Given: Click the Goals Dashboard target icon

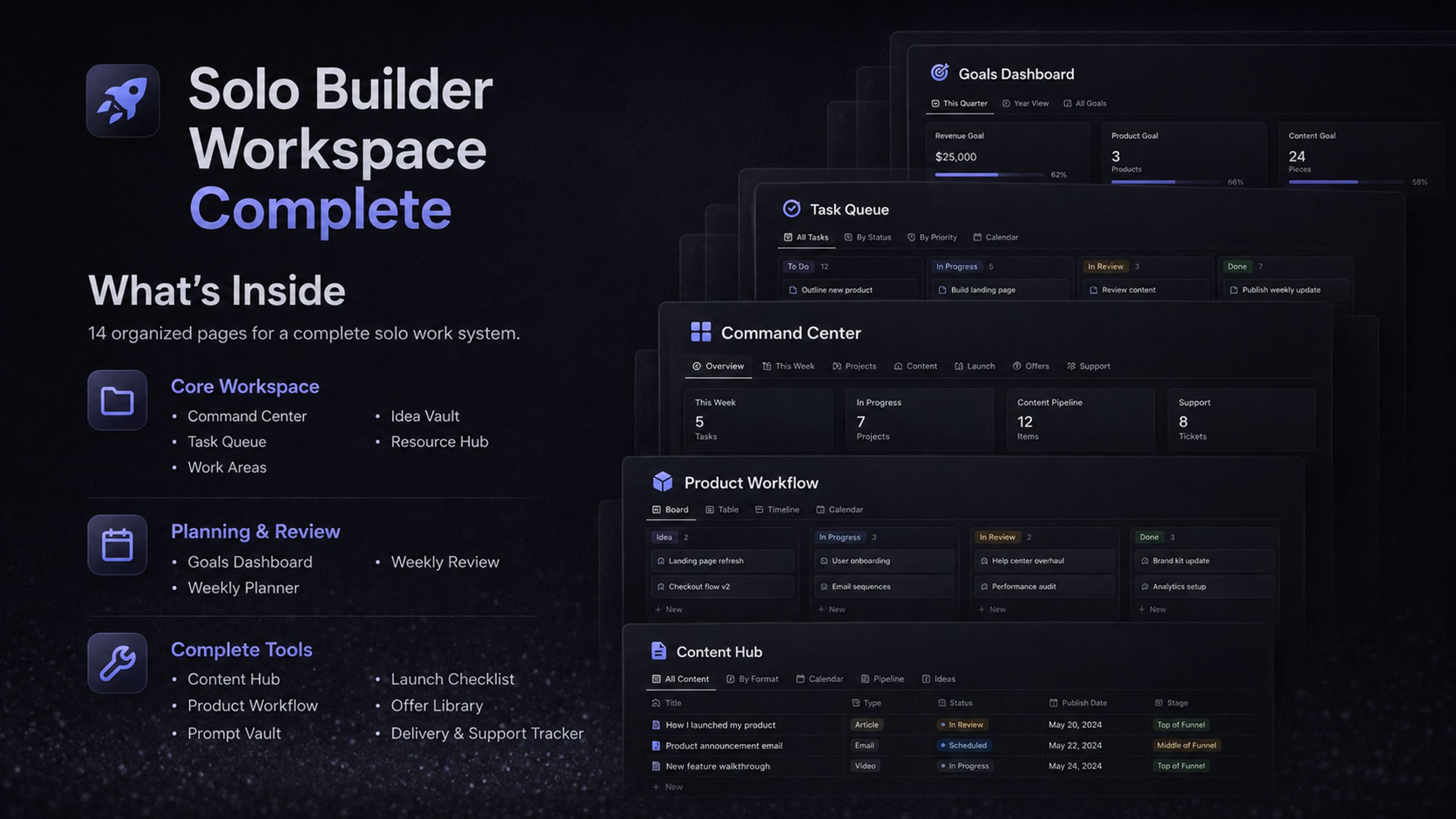Looking at the screenshot, I should click(x=939, y=73).
